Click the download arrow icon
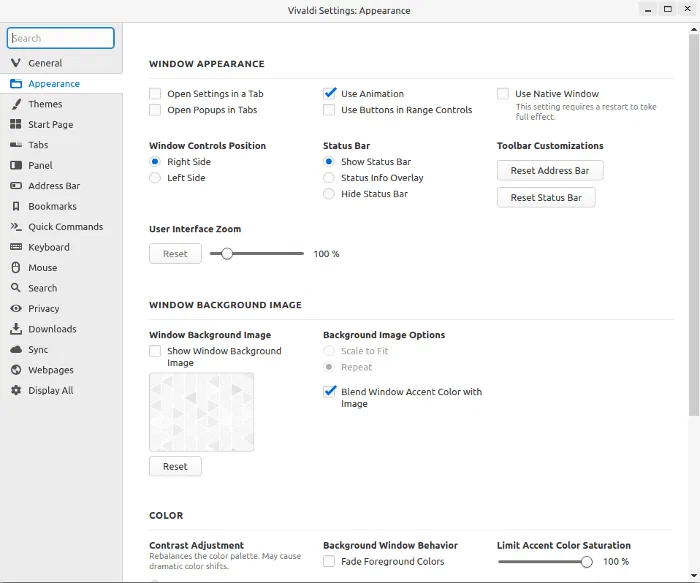Image resolution: width=700 pixels, height=583 pixels. click(x=16, y=329)
